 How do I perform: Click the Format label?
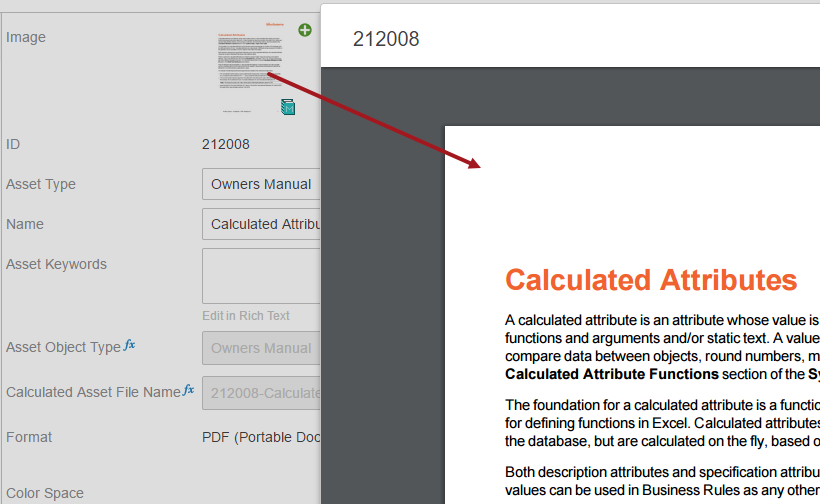tap(29, 437)
